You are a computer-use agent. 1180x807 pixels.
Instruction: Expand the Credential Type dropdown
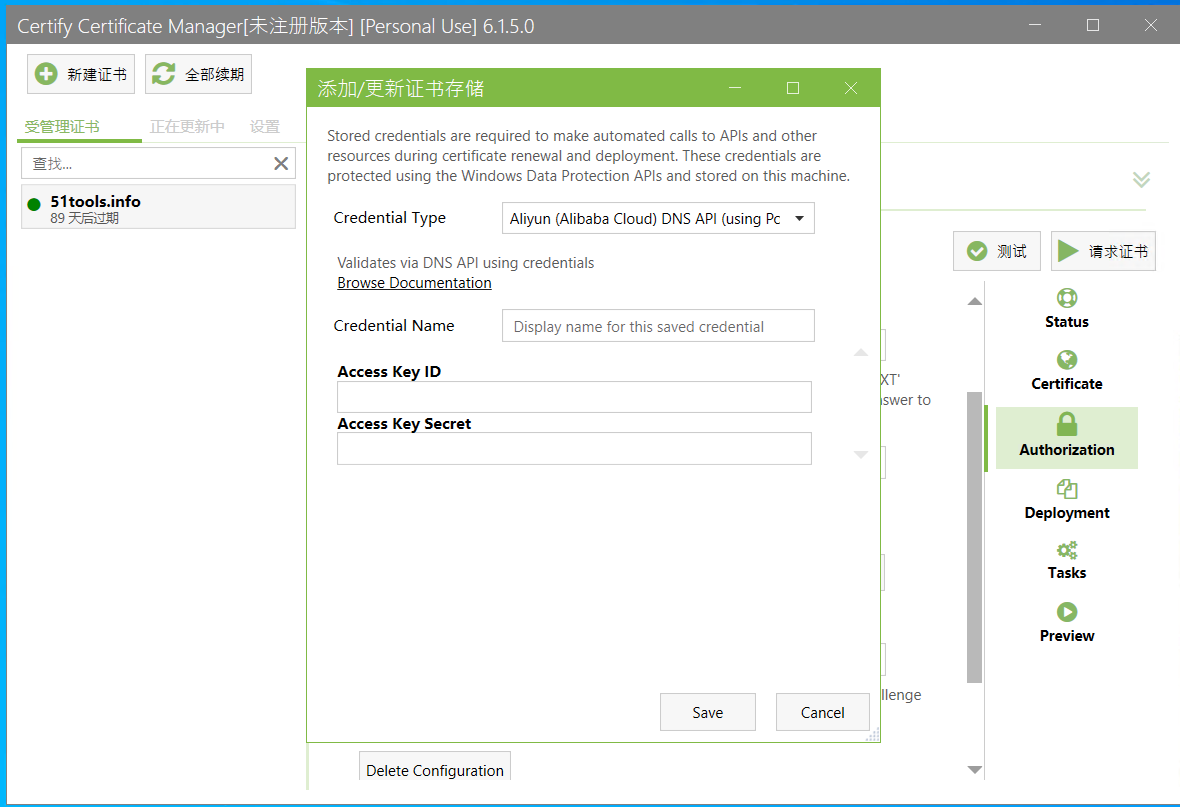pos(798,218)
